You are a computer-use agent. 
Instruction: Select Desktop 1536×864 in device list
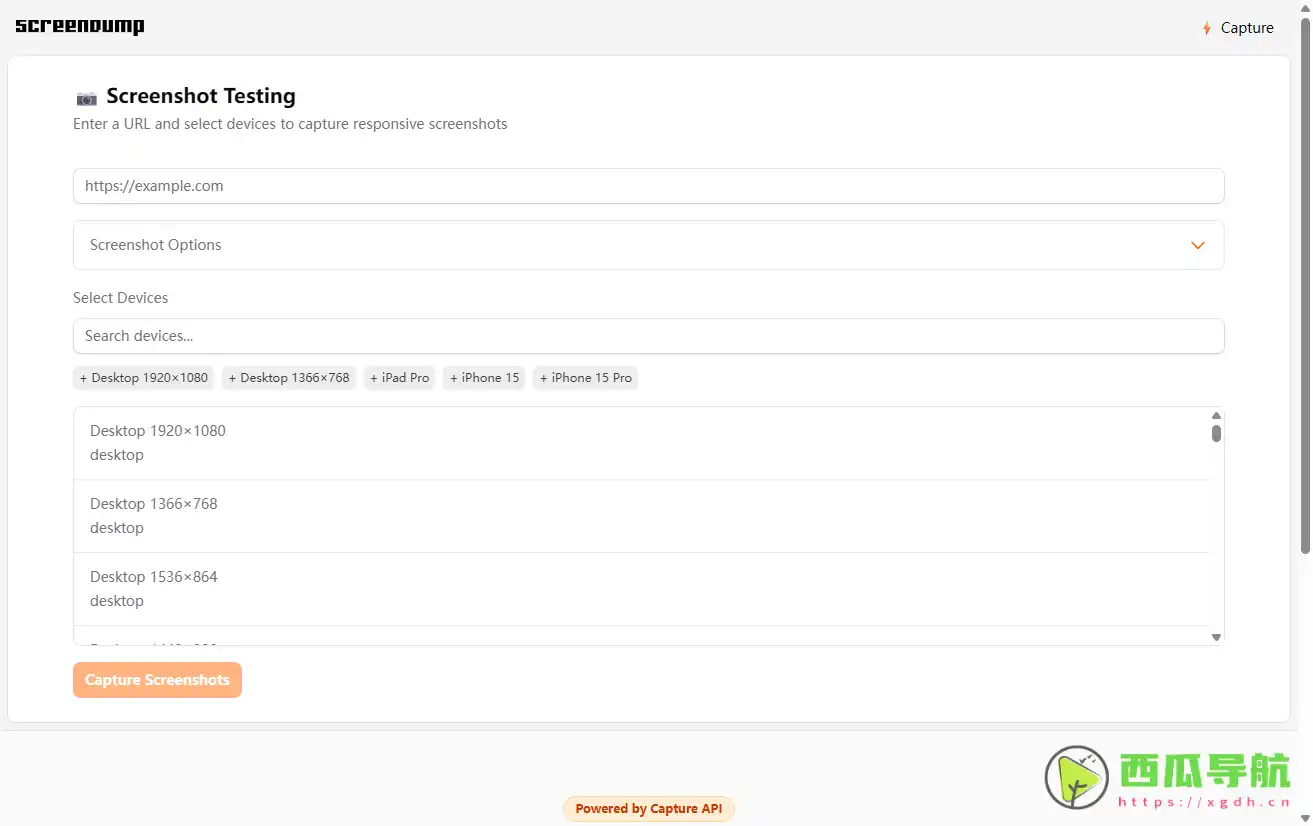point(640,589)
